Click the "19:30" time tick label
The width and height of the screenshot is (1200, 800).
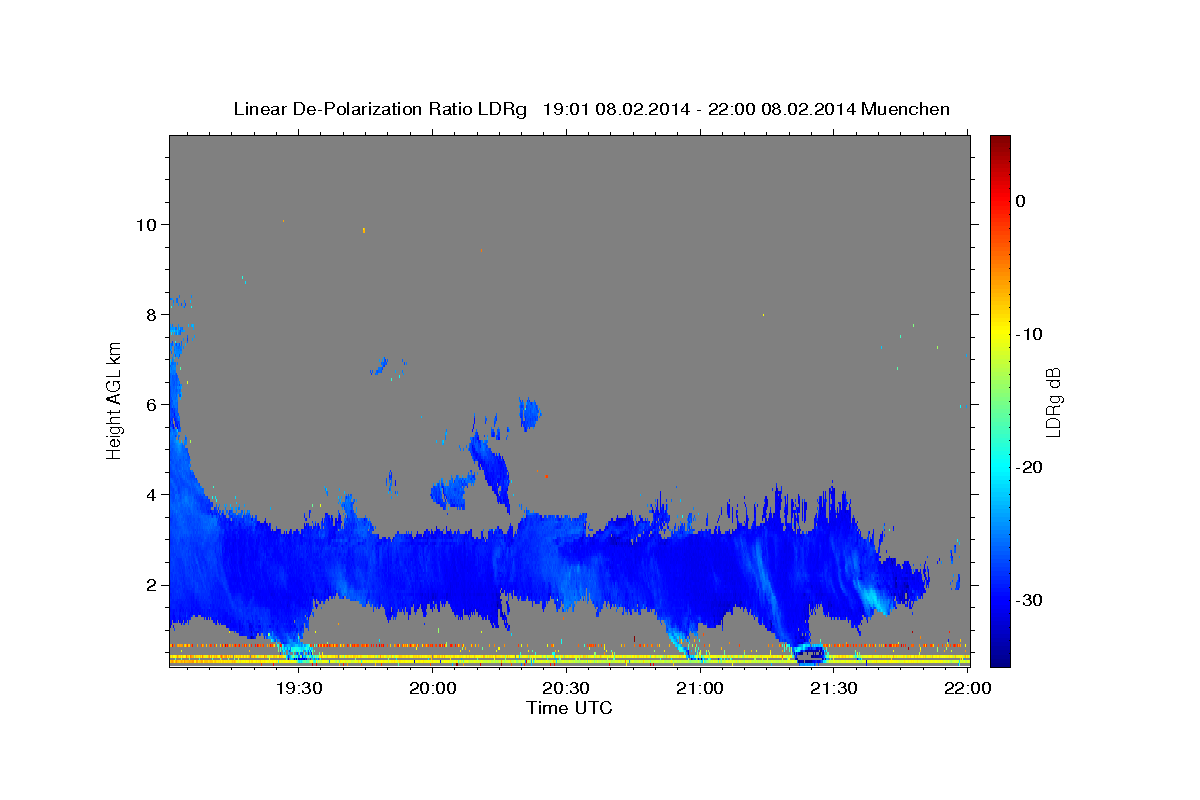click(299, 688)
